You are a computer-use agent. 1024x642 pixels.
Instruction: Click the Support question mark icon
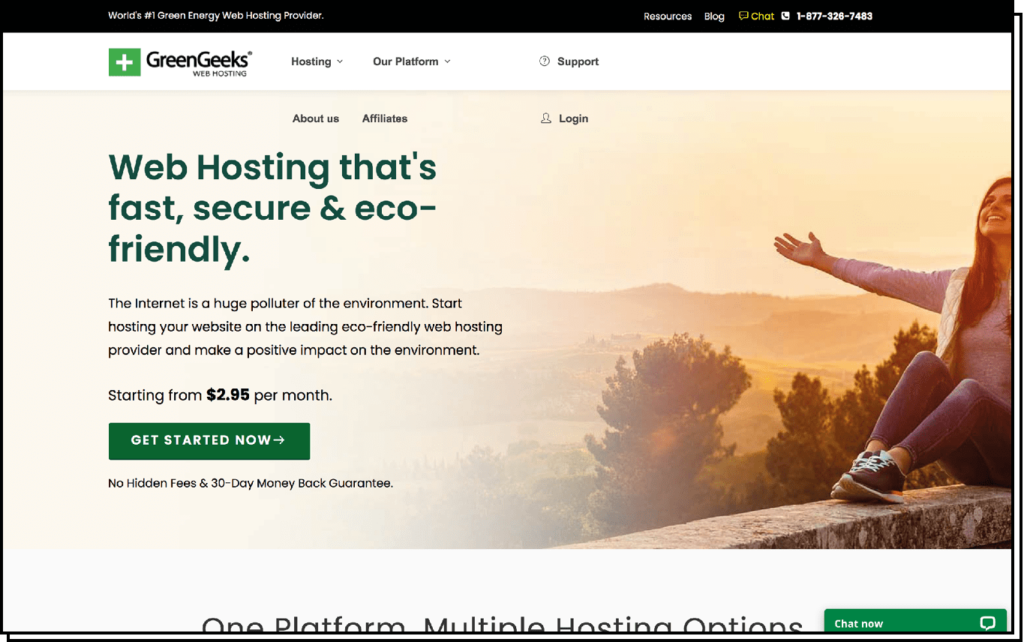coord(544,61)
